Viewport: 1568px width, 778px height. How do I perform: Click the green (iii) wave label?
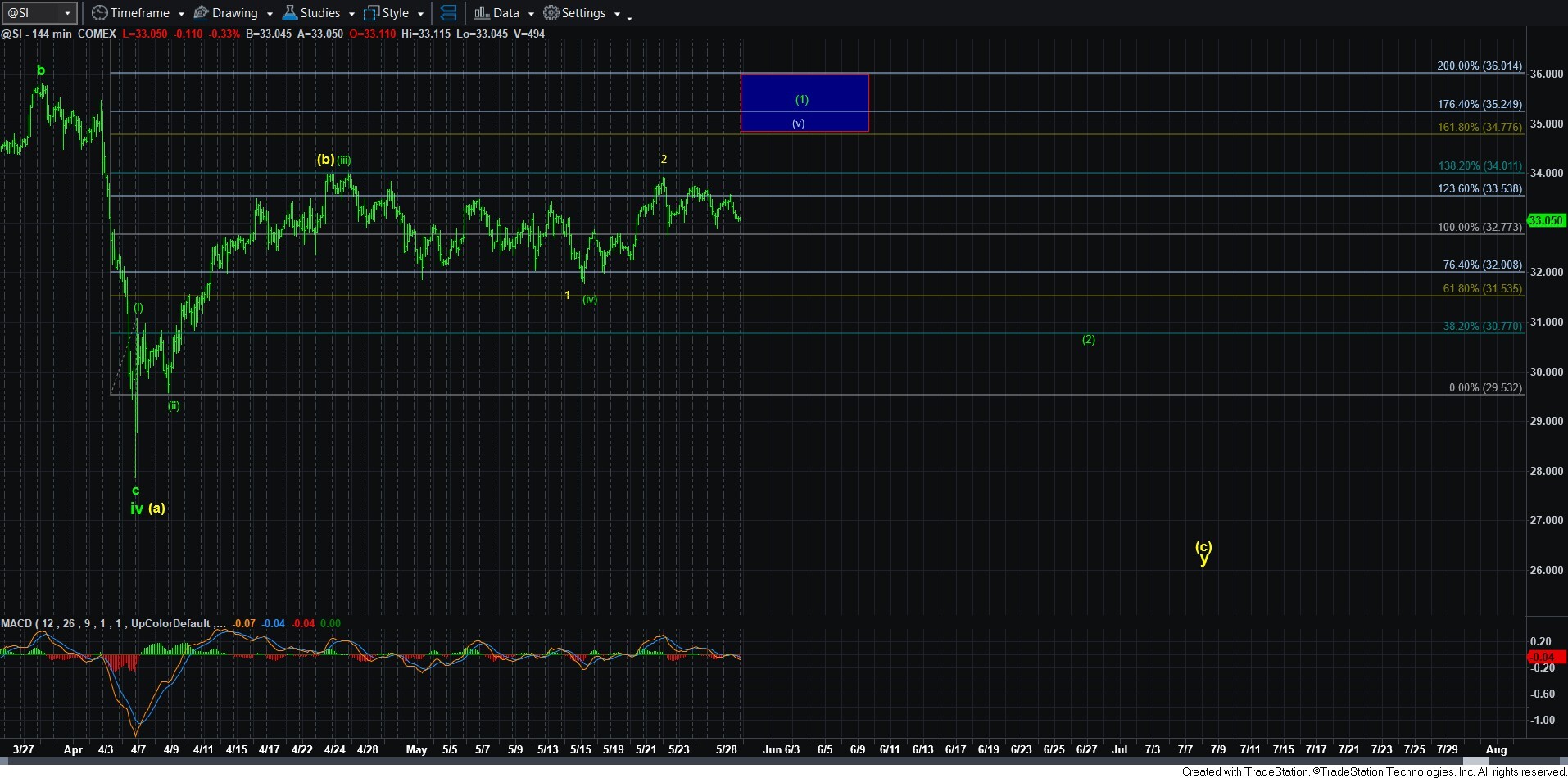point(344,161)
